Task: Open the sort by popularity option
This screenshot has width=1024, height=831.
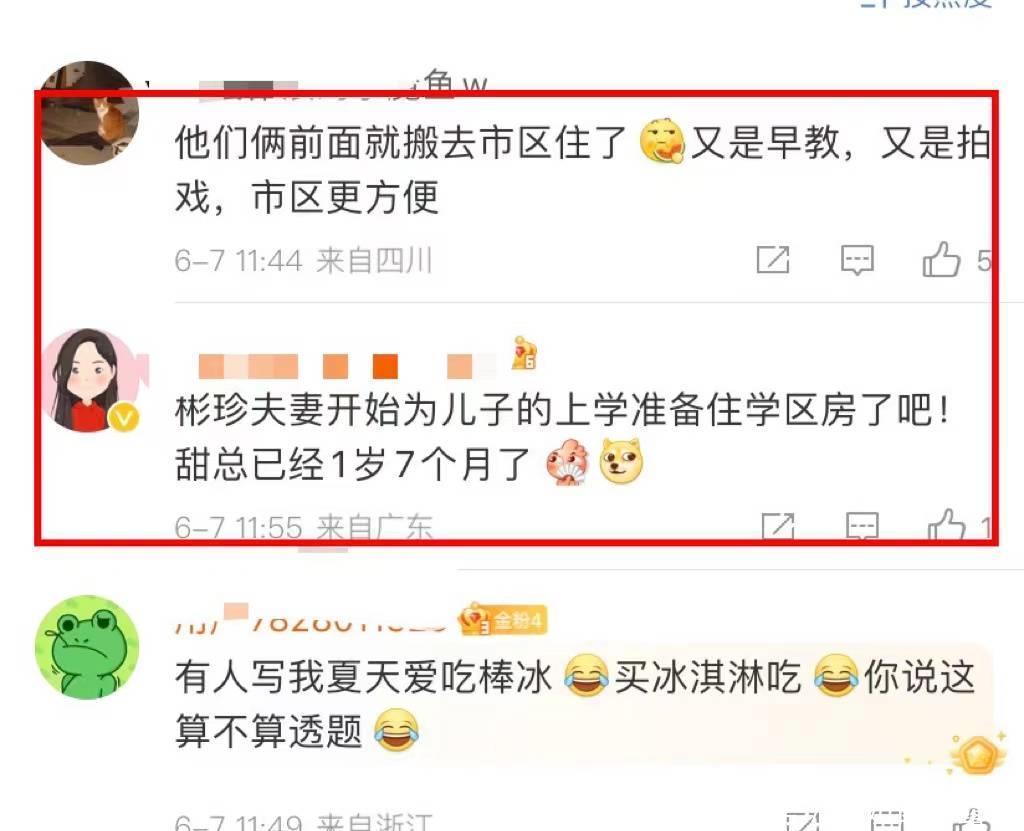Action: click(927, 3)
